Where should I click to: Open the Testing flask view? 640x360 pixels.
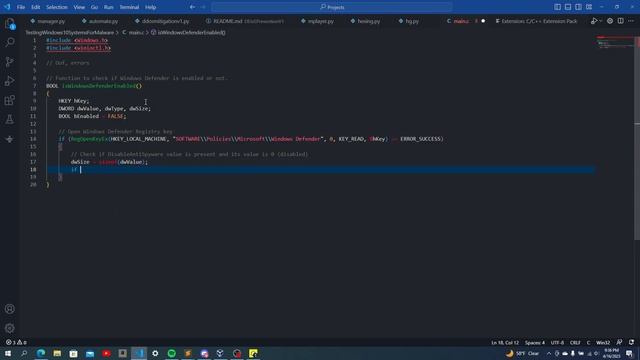pos(10,120)
